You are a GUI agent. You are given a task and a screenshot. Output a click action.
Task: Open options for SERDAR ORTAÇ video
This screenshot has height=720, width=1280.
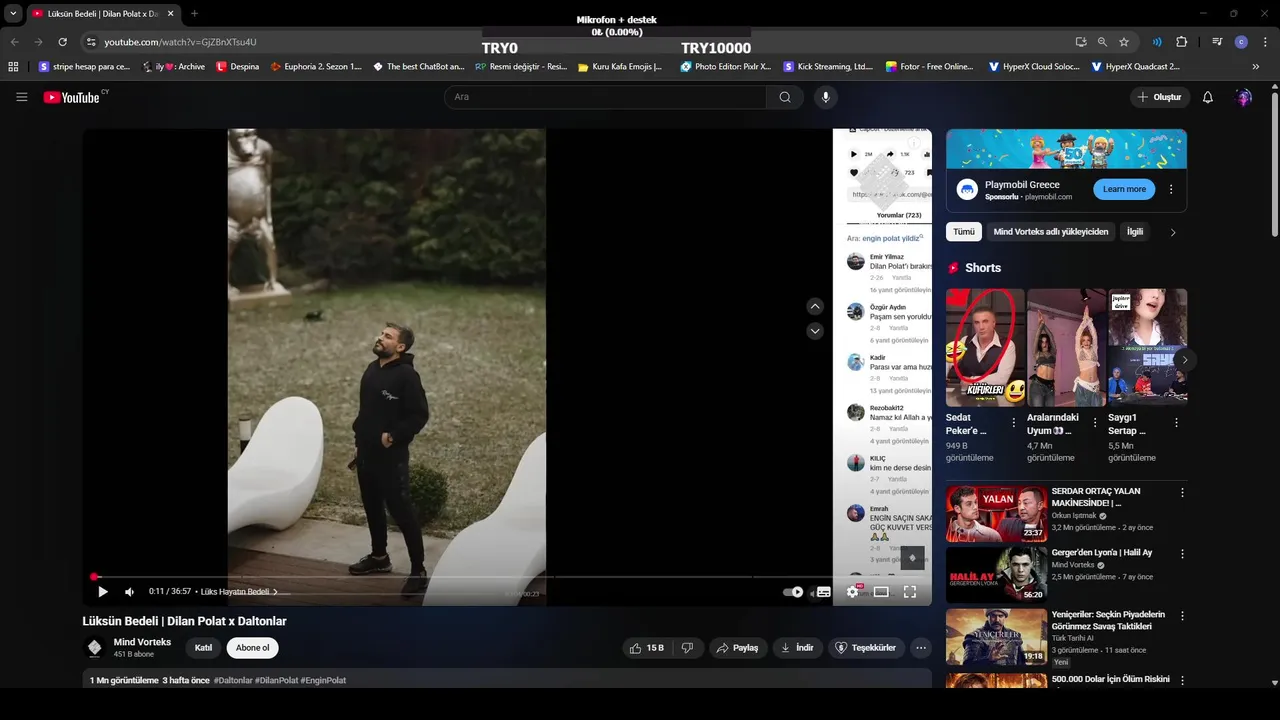coord(1182,492)
